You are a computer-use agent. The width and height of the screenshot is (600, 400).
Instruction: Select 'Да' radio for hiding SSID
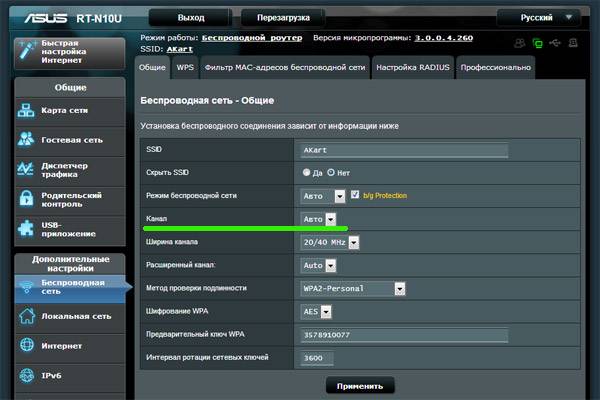click(306, 172)
